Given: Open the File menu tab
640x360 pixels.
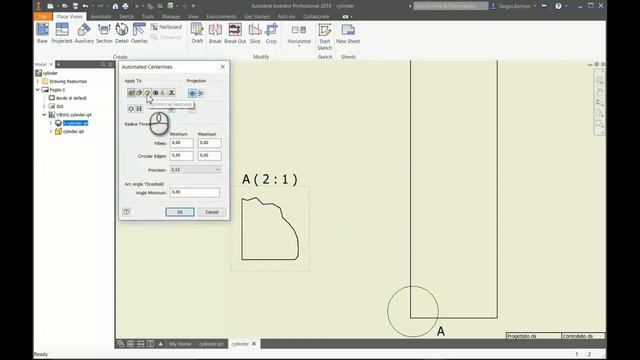Looking at the screenshot, I should point(43,16).
